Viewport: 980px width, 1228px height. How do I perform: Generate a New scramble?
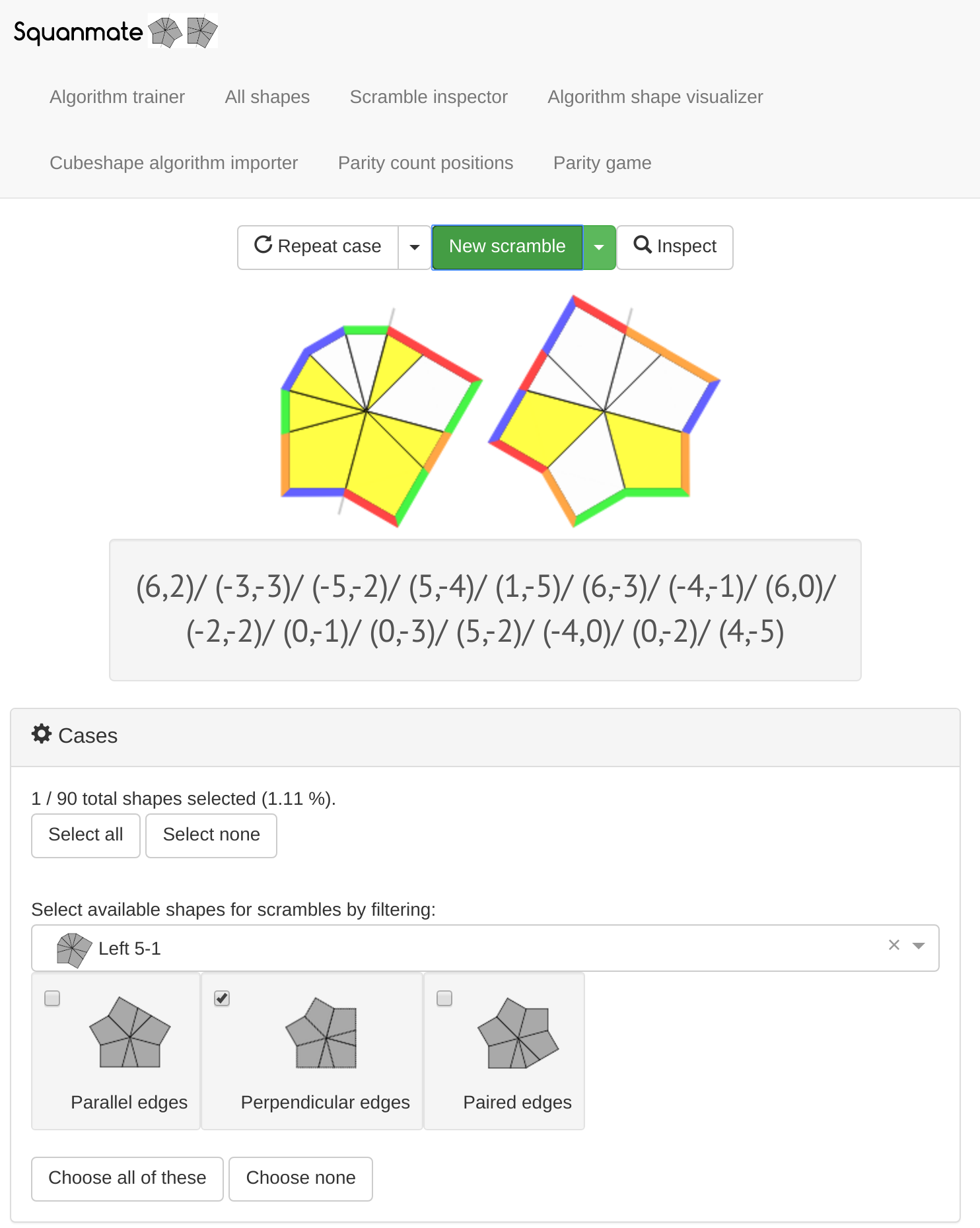point(507,248)
